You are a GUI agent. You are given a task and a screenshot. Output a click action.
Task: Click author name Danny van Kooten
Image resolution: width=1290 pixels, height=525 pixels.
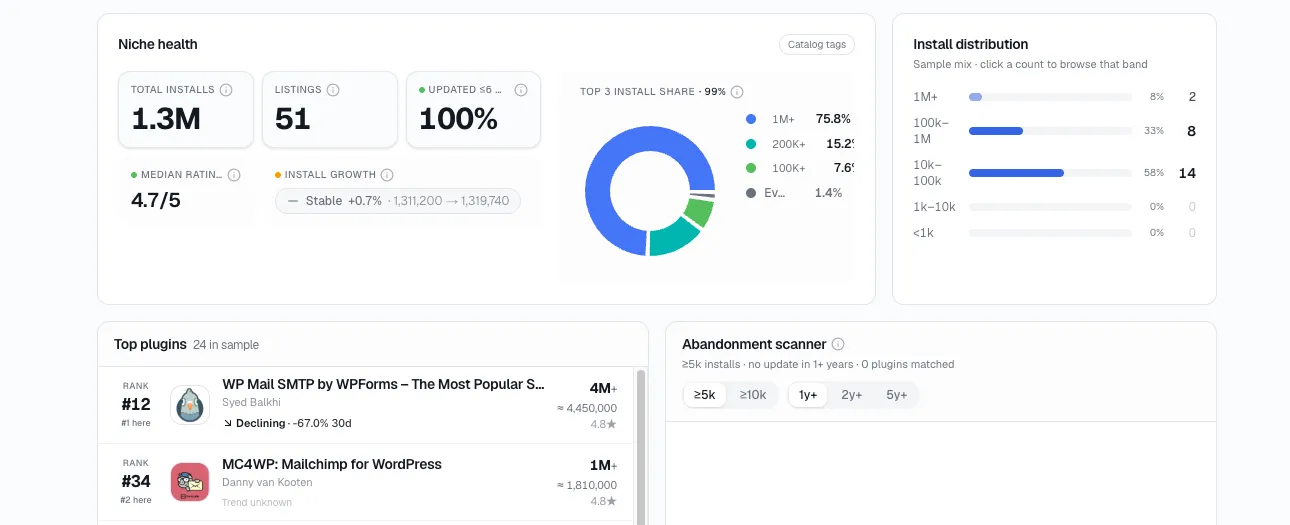tap(267, 482)
